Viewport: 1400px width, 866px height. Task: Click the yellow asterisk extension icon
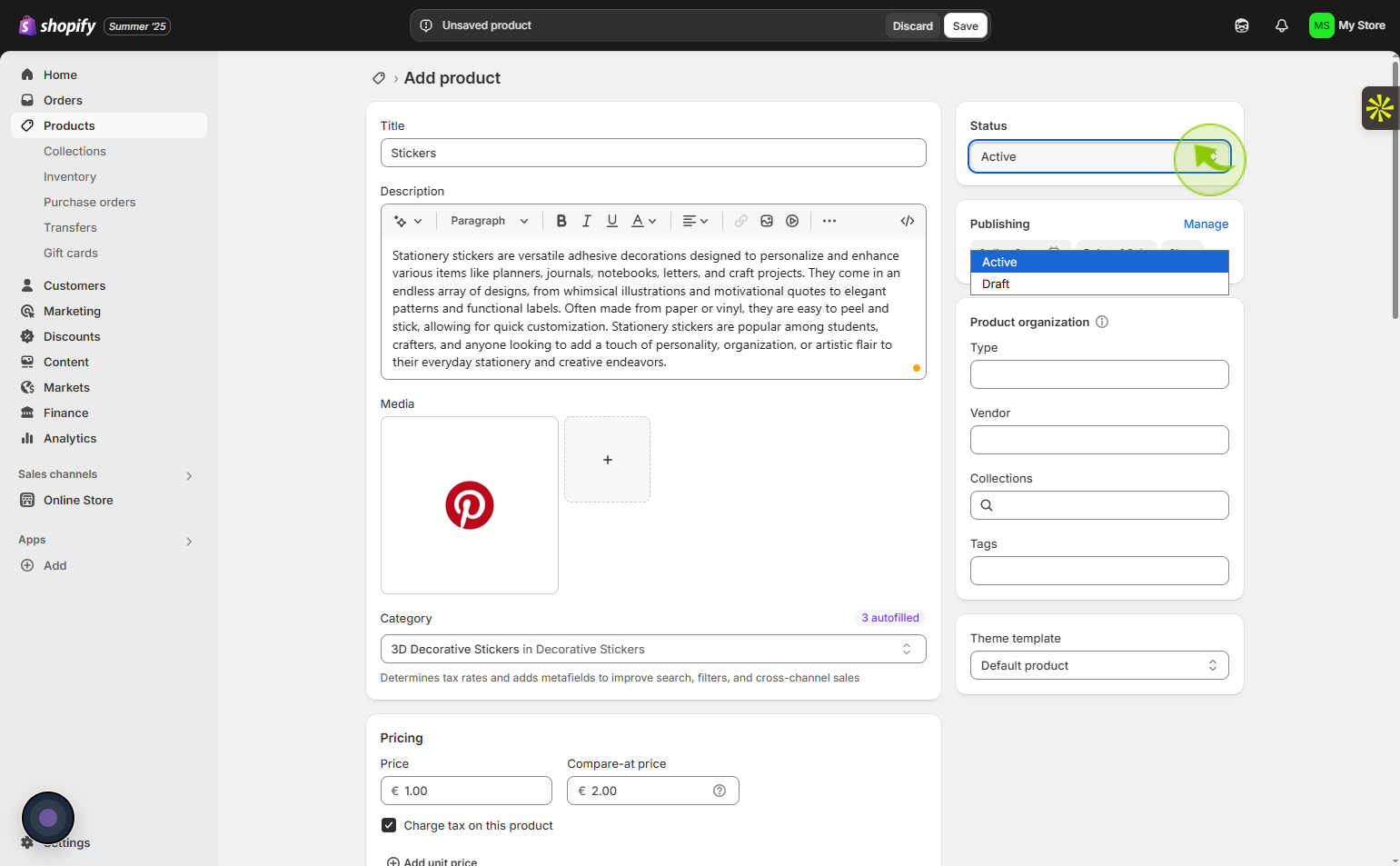click(1380, 108)
